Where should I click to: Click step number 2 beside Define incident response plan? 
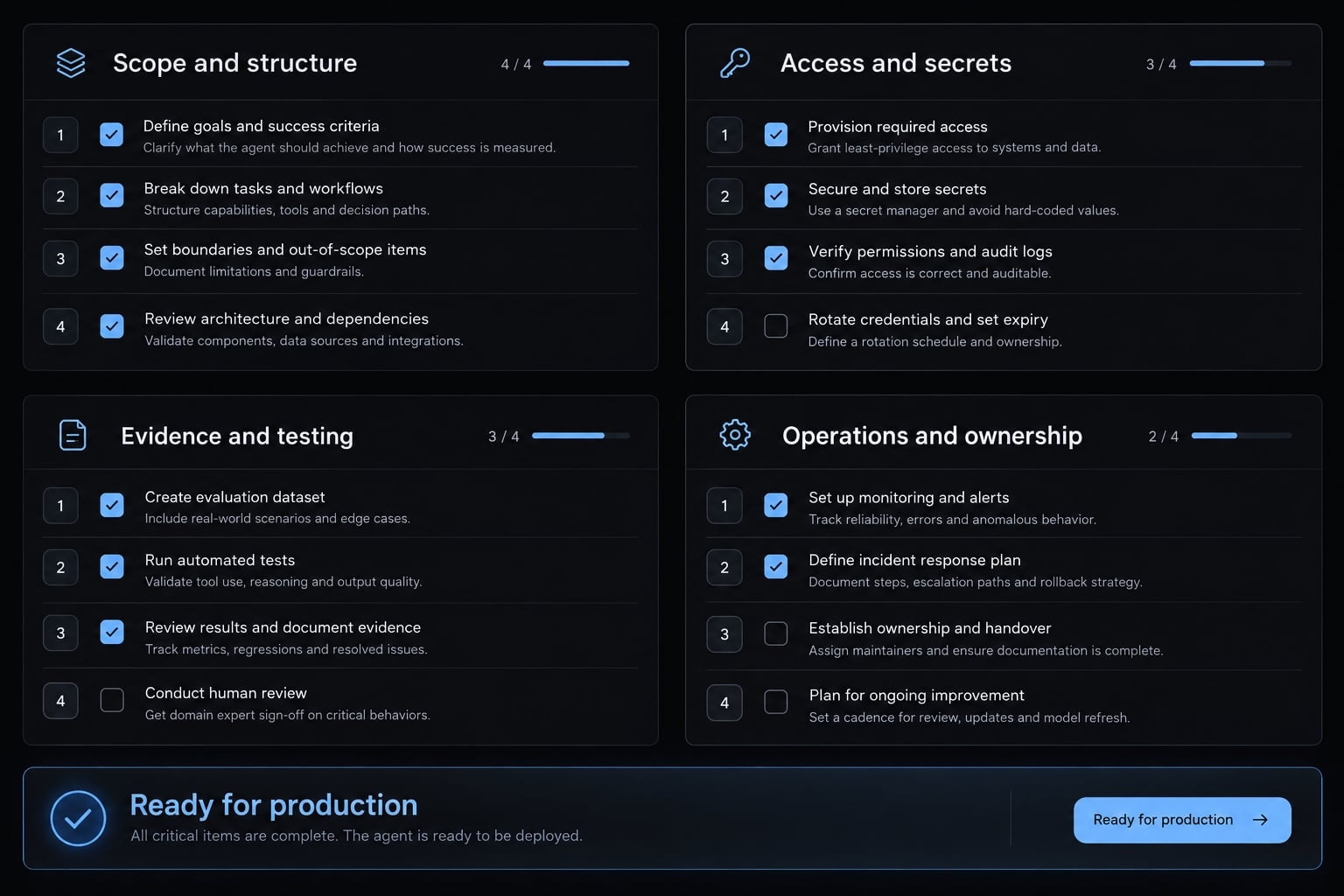pyautogui.click(x=724, y=567)
